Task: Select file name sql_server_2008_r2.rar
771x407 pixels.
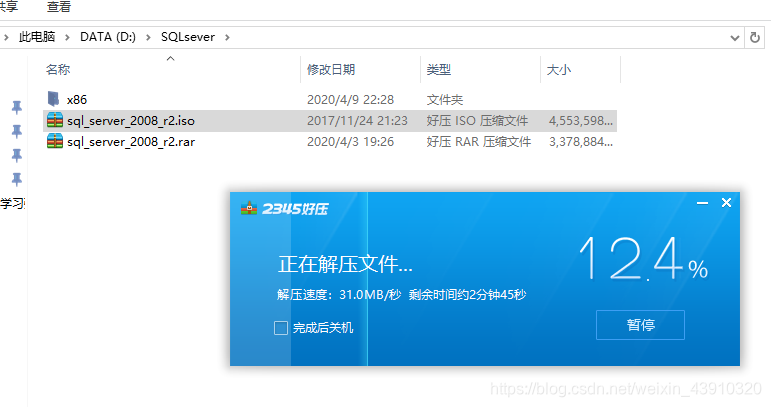Action: (131, 142)
